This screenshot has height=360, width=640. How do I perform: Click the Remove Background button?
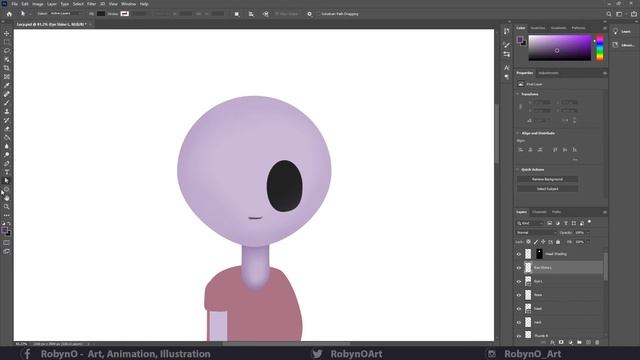pos(547,179)
